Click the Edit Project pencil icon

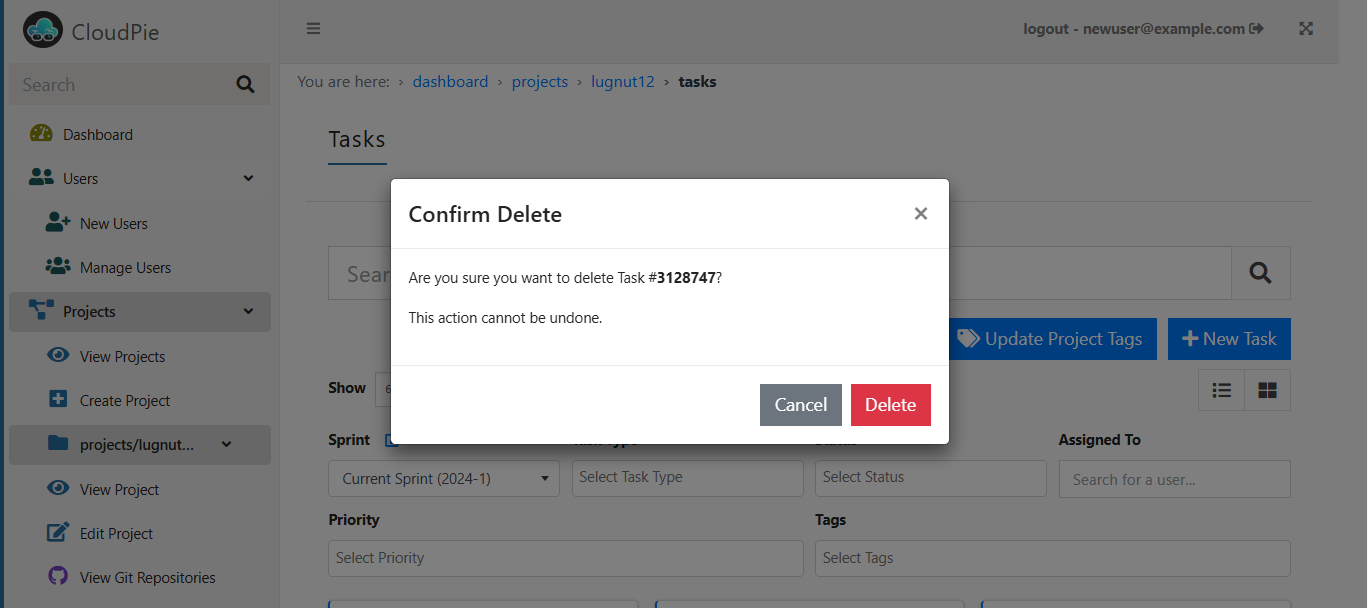click(x=58, y=533)
